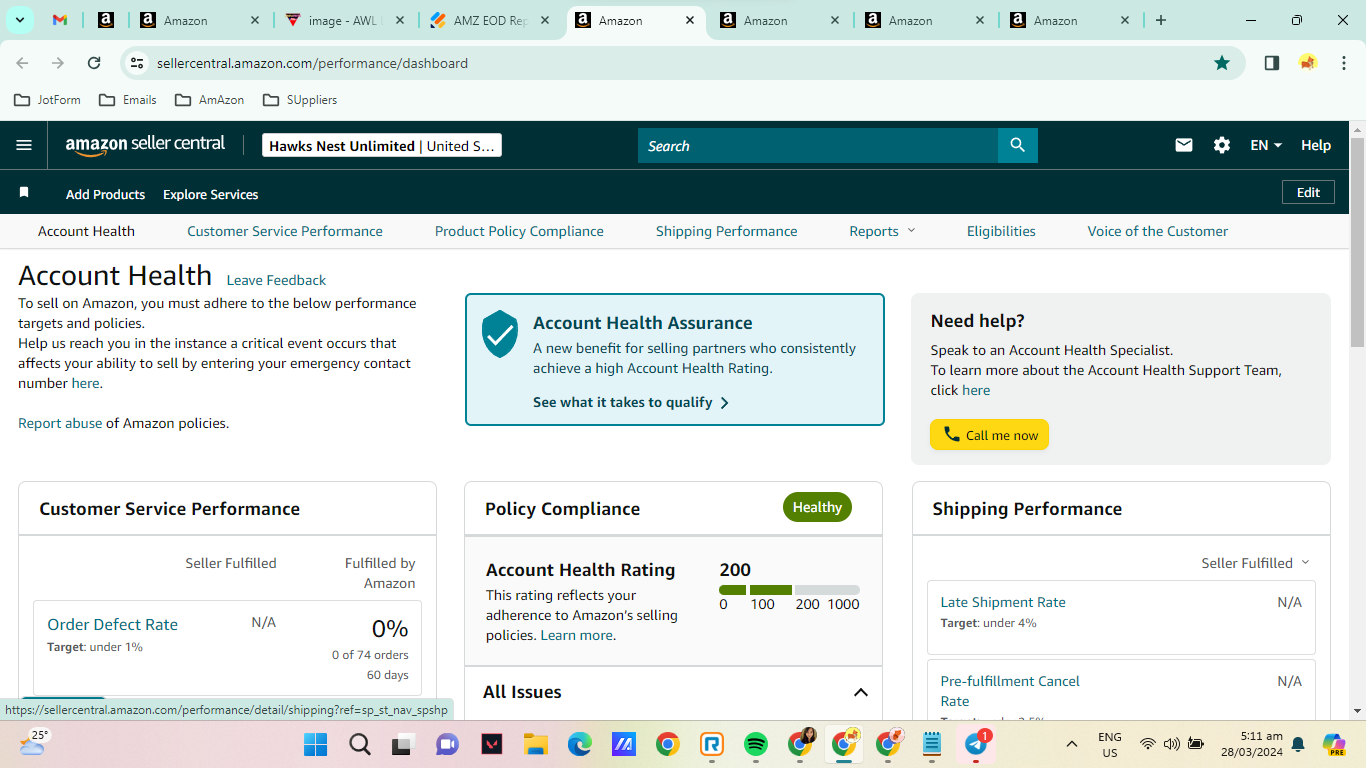Open the notification bell in system tray
Image resolution: width=1366 pixels, height=768 pixels.
[x=1298, y=744]
